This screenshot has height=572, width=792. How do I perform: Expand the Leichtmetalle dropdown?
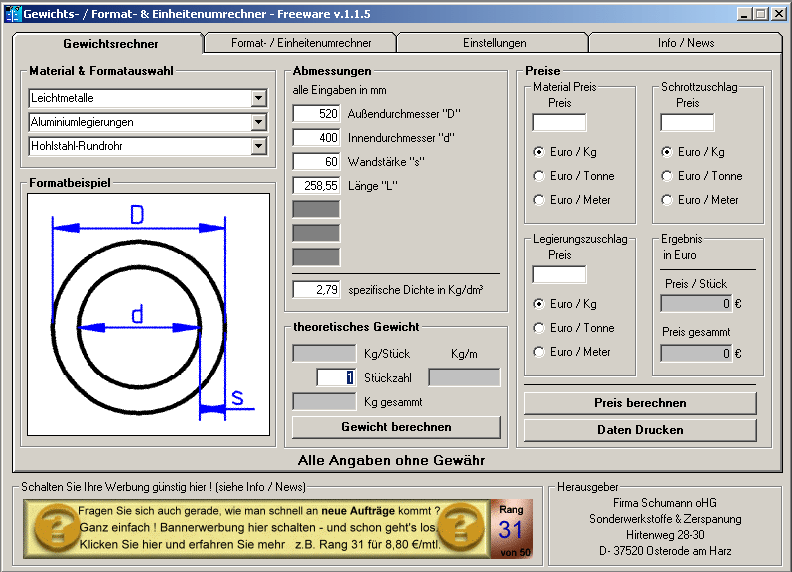pyautogui.click(x=259, y=98)
